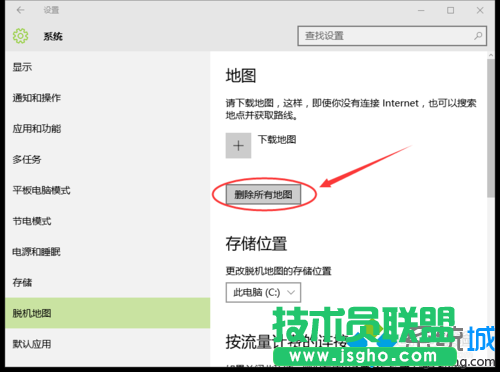Click the green settings gear icon
Screen dimensions: 500x372
click(20, 36)
